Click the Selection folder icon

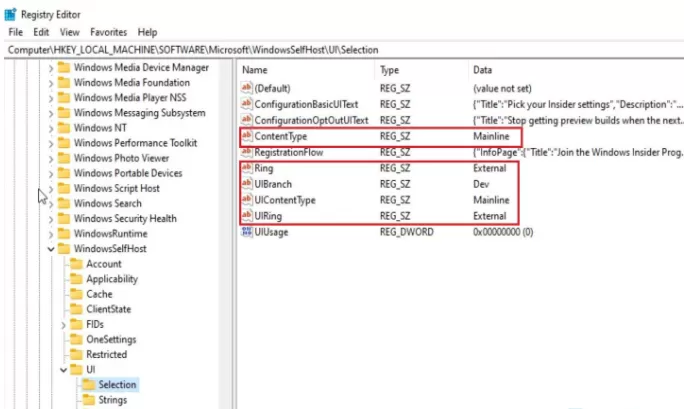(x=89, y=385)
